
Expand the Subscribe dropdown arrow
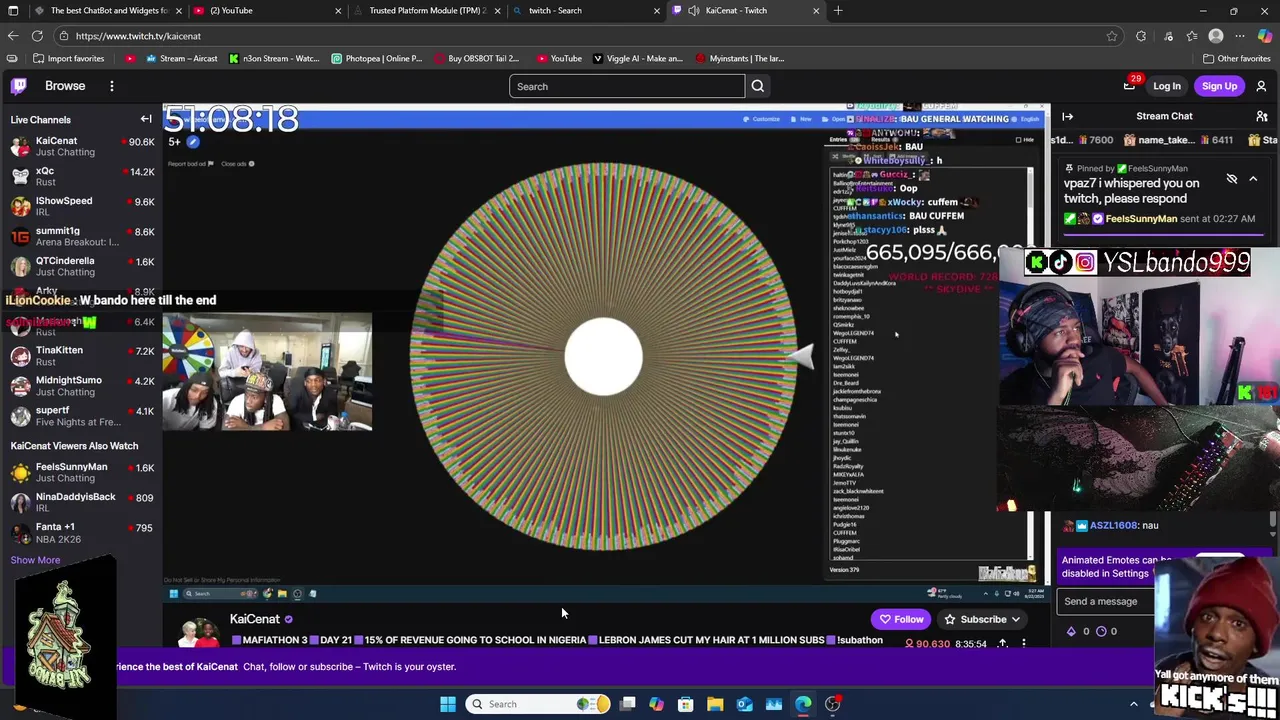point(1015,619)
